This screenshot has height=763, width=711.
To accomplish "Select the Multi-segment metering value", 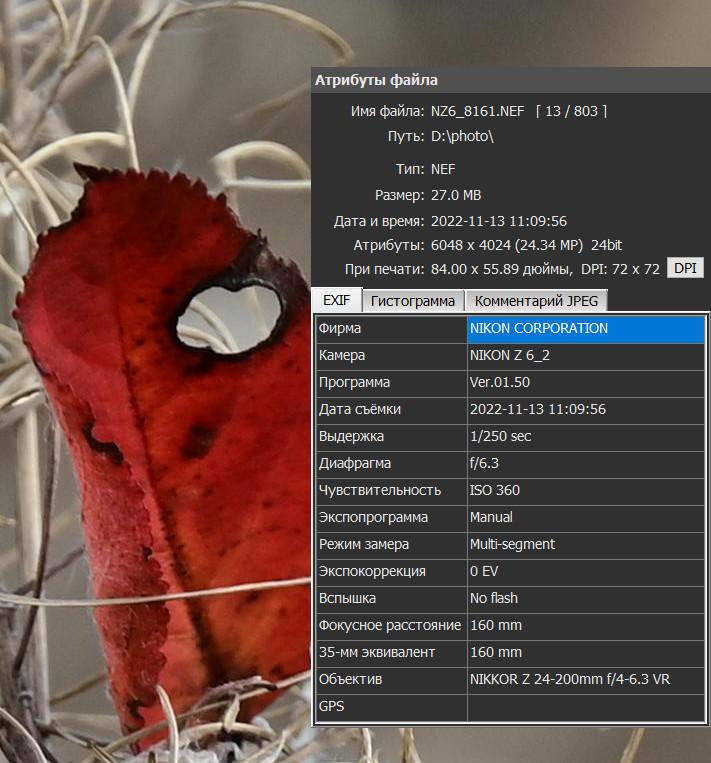I will 586,545.
